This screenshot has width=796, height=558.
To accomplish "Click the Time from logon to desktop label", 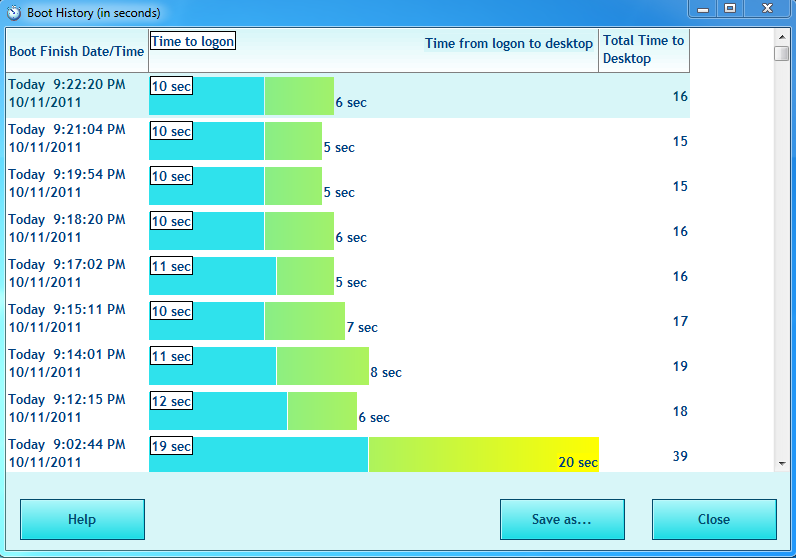I will pos(509,44).
